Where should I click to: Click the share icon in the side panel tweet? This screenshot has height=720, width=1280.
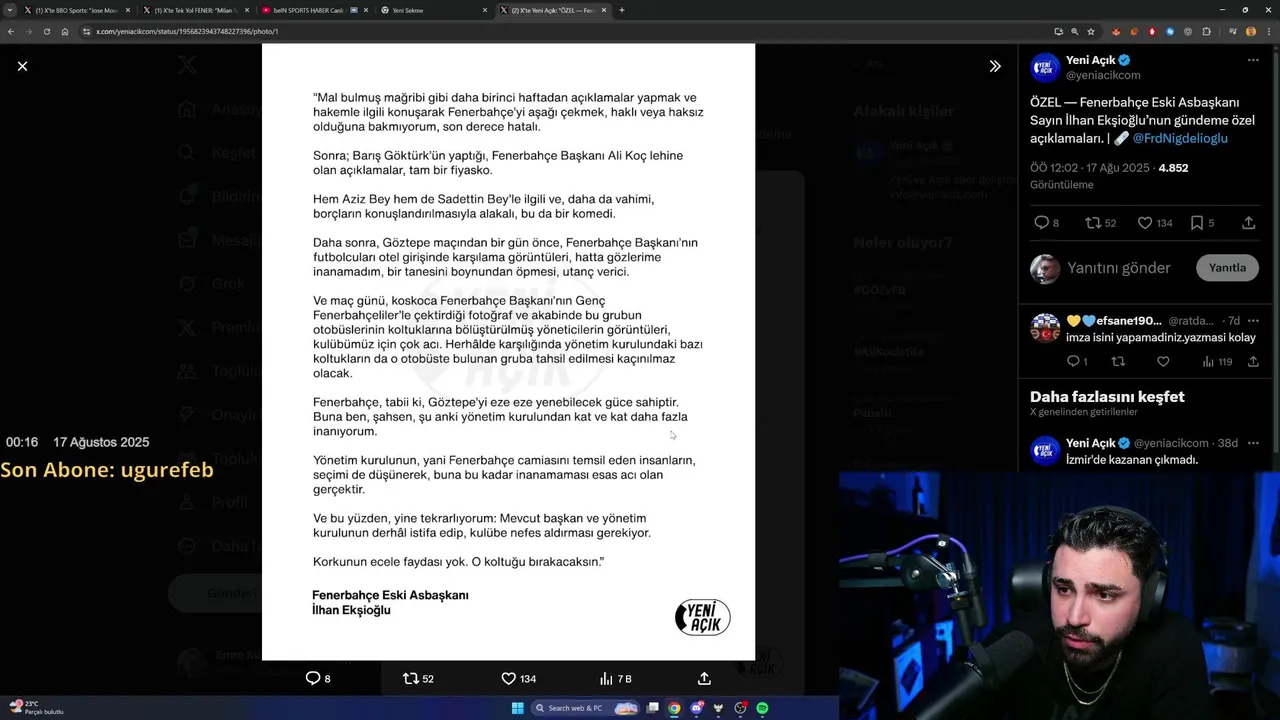point(1248,223)
